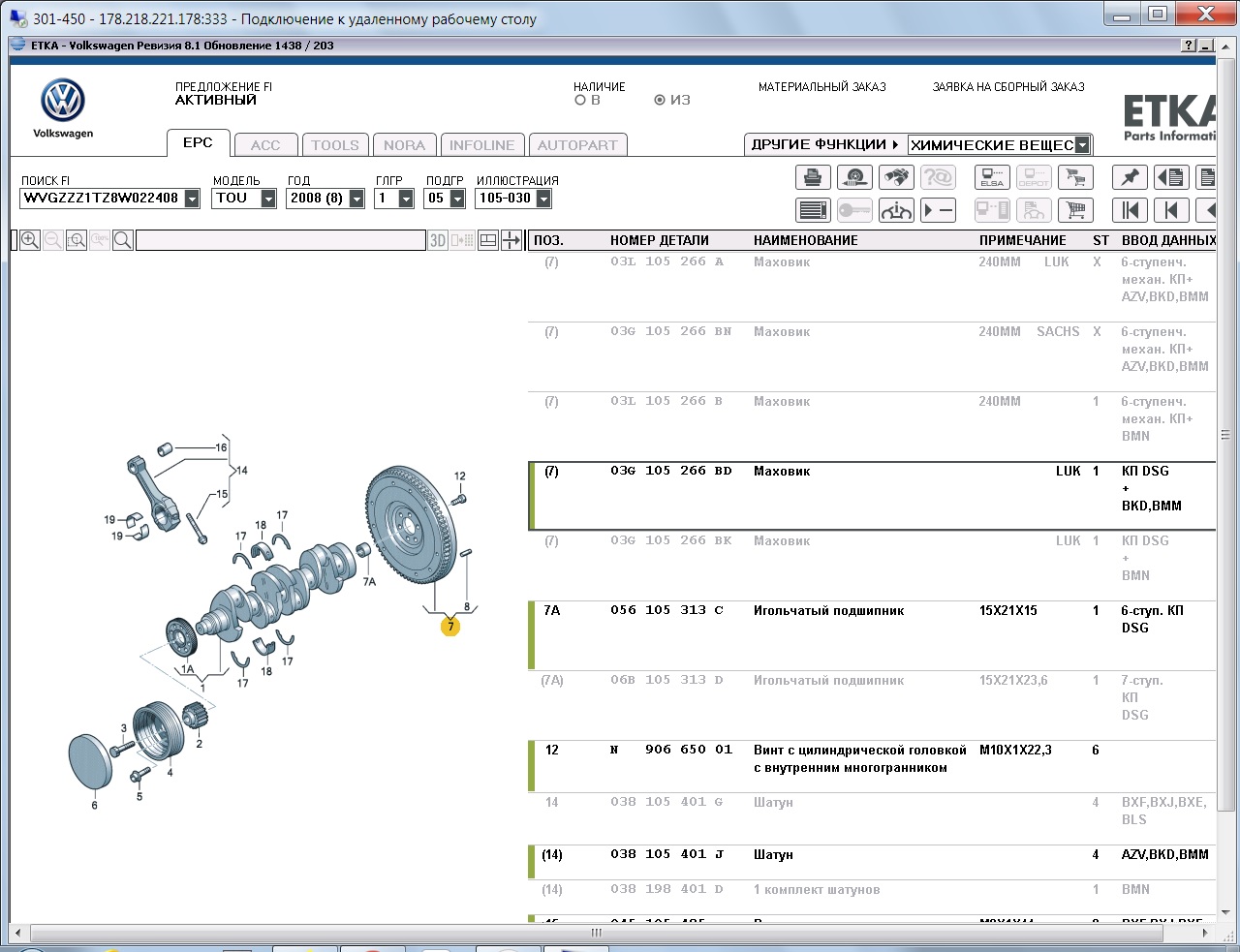1240x952 pixels.
Task: Go to previous illustration with single-bar arrow
Action: (x=1171, y=210)
